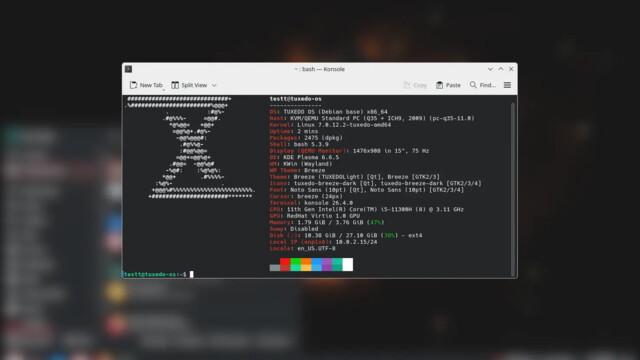Click the Konsole window title text

(320, 69)
